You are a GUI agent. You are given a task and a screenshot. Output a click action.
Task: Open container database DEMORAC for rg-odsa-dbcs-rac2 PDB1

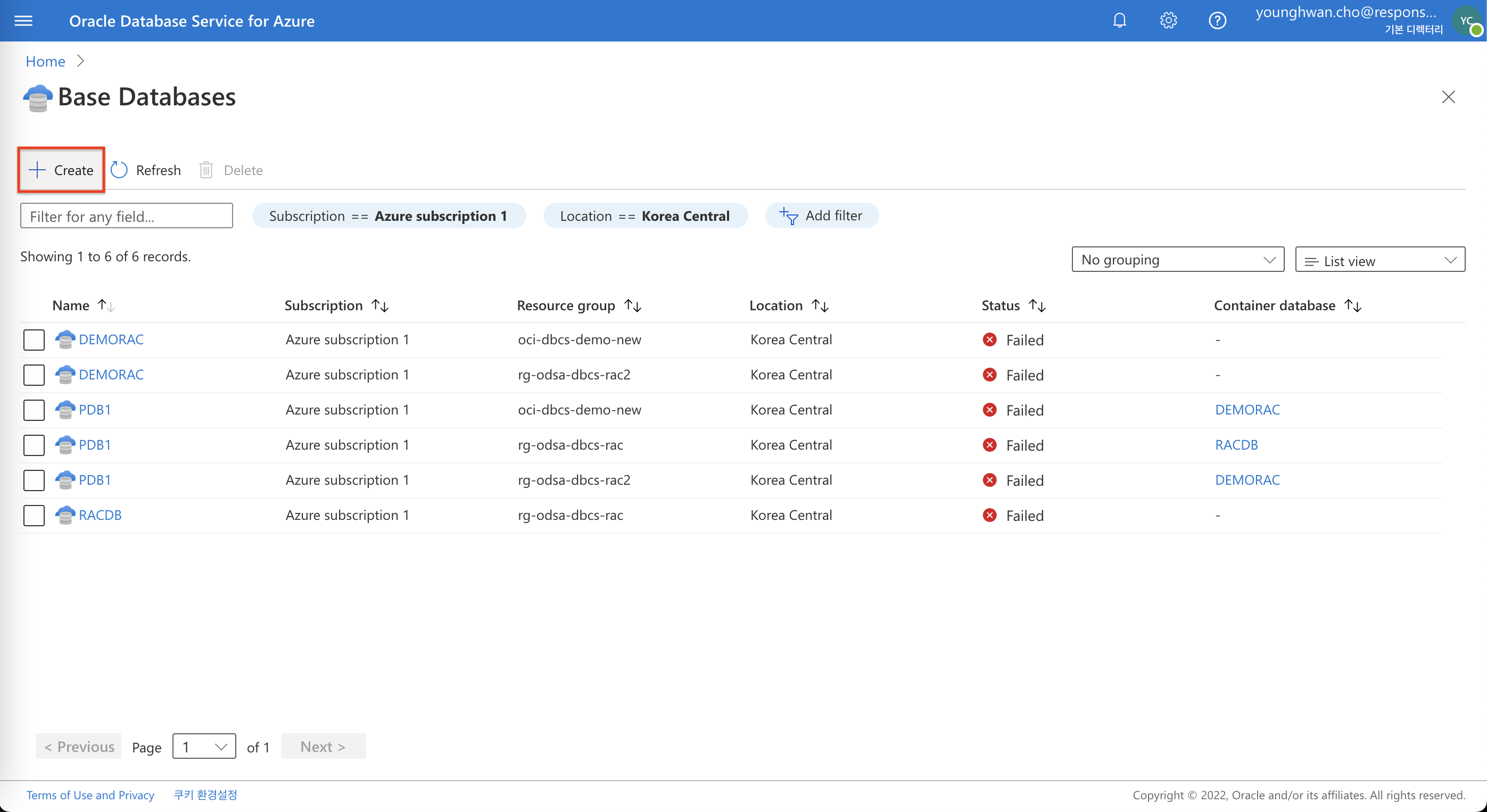click(1248, 479)
